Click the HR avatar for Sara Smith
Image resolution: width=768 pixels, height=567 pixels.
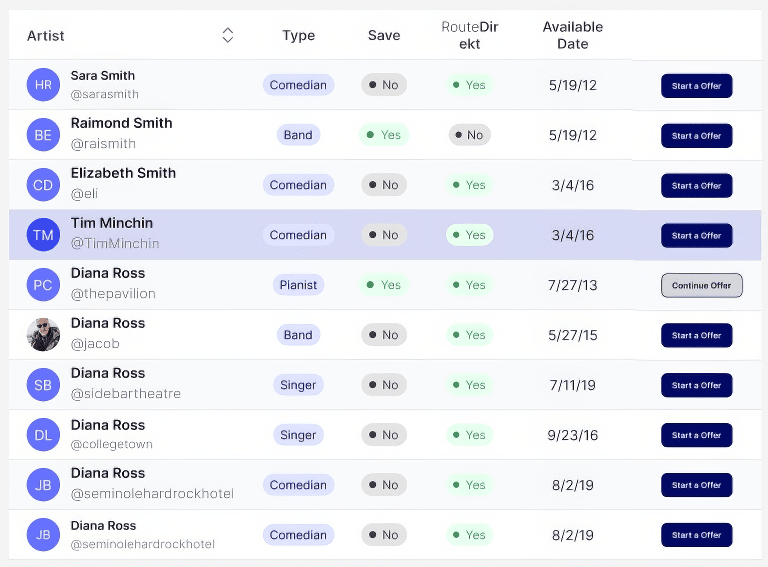tap(43, 85)
